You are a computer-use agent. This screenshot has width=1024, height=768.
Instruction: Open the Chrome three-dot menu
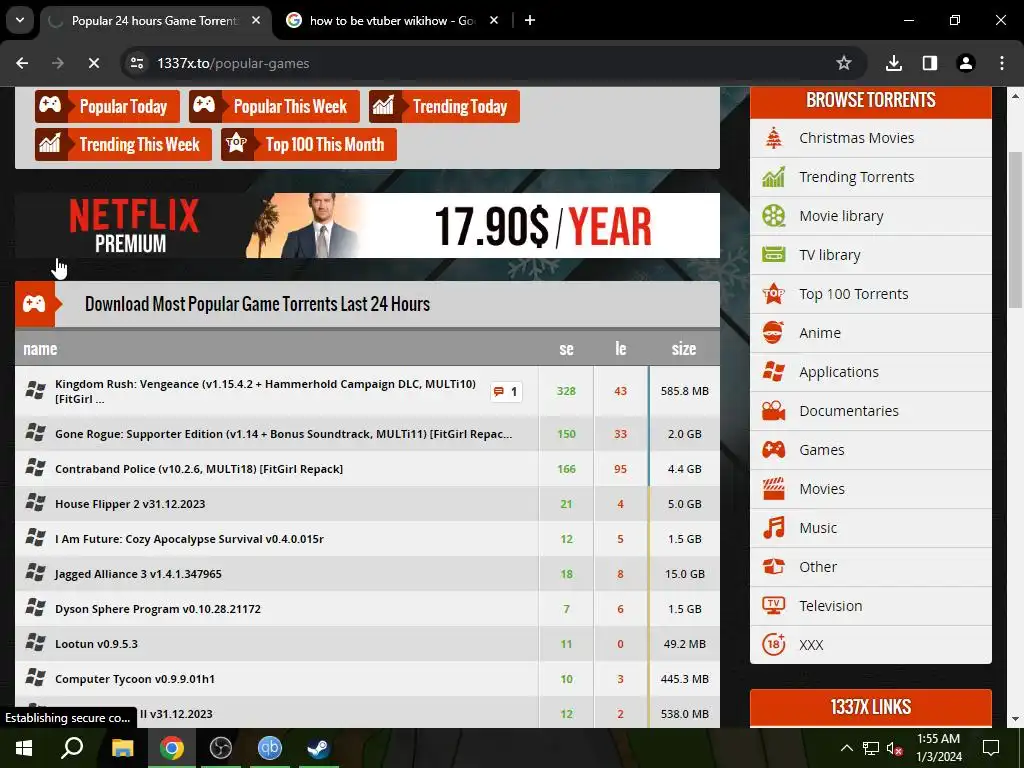click(1002, 63)
